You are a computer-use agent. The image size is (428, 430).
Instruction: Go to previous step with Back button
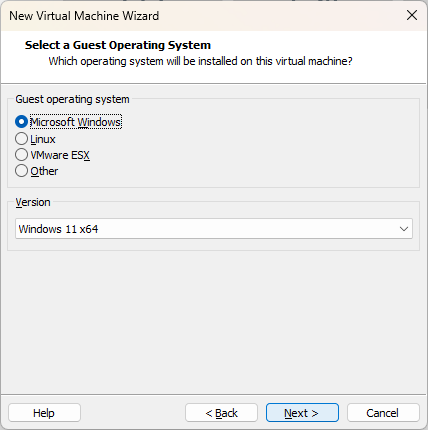pos(221,413)
